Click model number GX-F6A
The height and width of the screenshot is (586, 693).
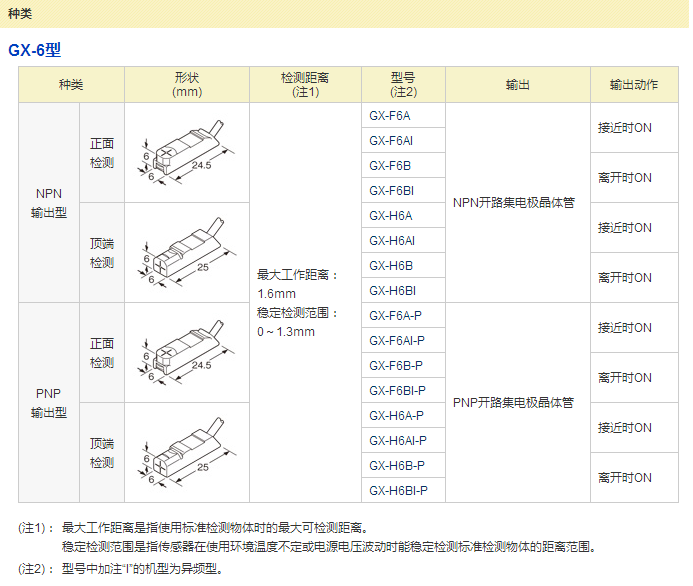click(x=390, y=115)
